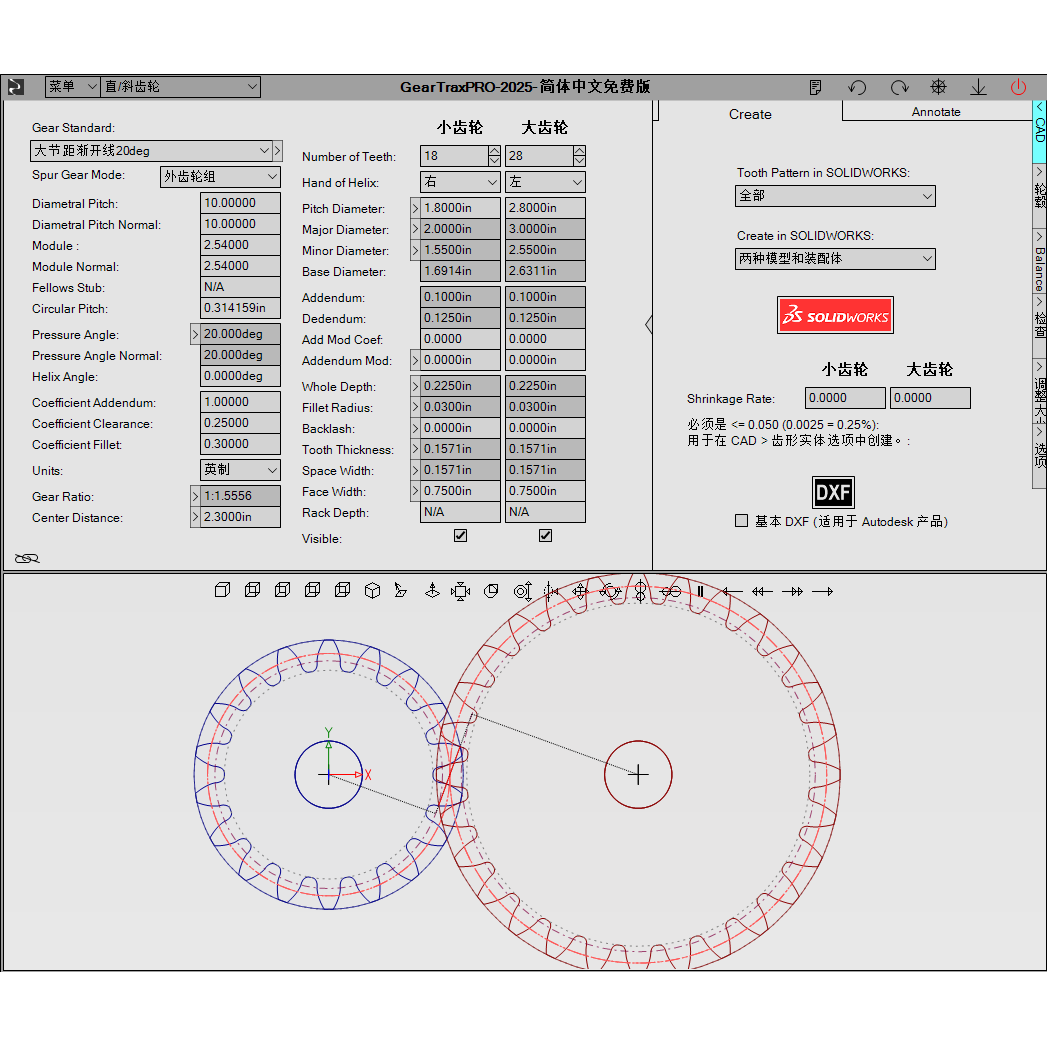The image size is (1047, 1047).
Task: Click the arrow button beside Backlash
Action: point(415,428)
